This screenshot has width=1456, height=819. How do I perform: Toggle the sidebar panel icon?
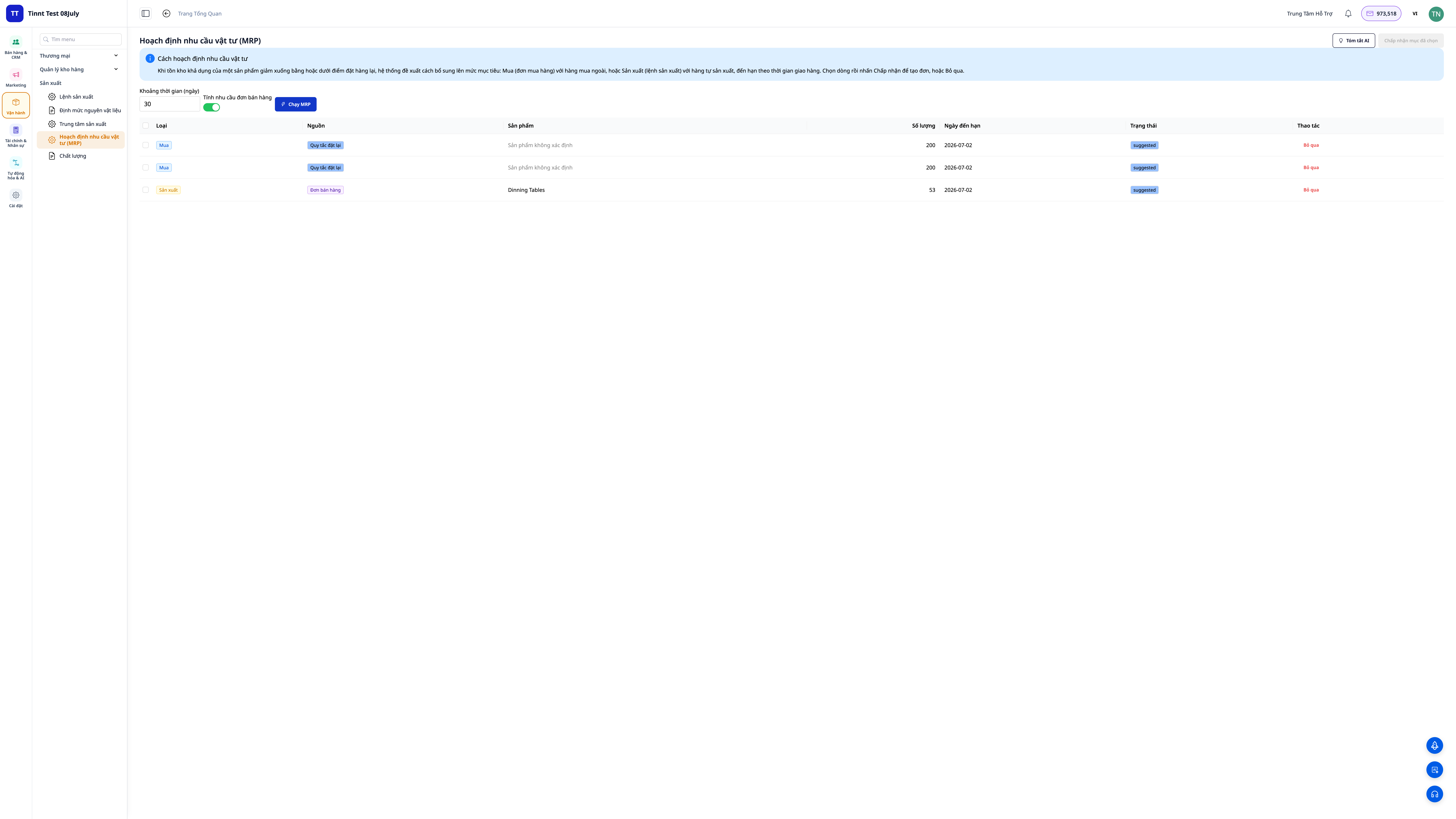[146, 14]
